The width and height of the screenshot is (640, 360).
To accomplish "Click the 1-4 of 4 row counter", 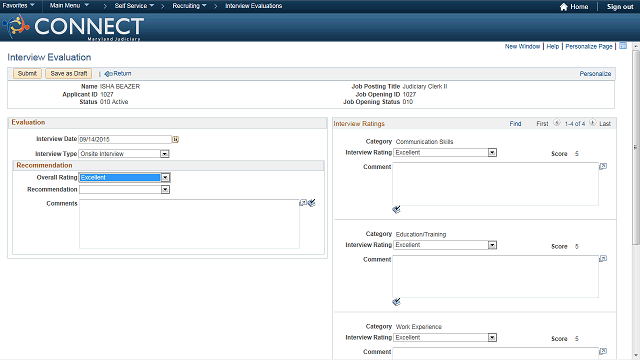I will pyautogui.click(x=575, y=124).
